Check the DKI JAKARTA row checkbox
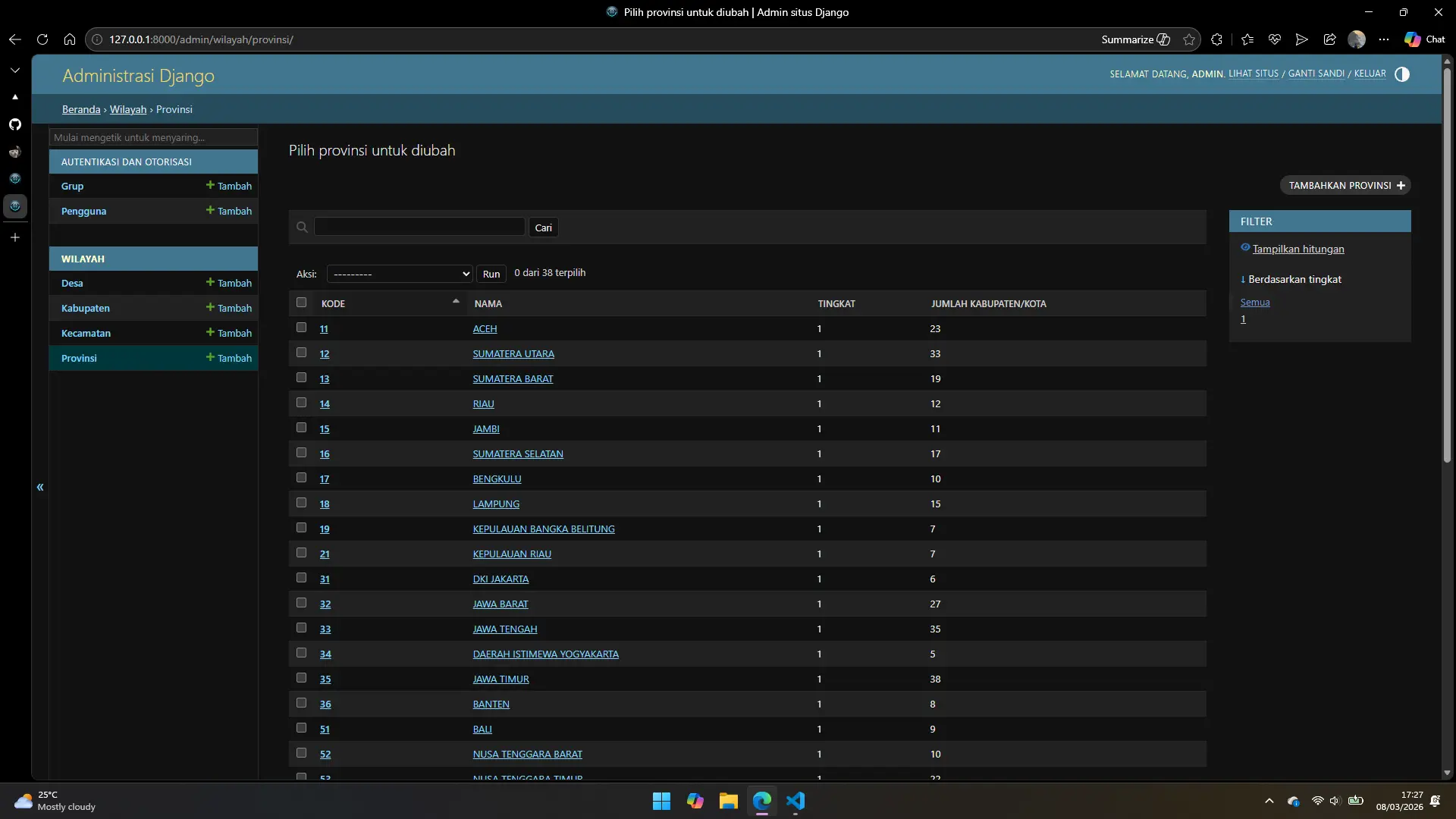 [301, 578]
